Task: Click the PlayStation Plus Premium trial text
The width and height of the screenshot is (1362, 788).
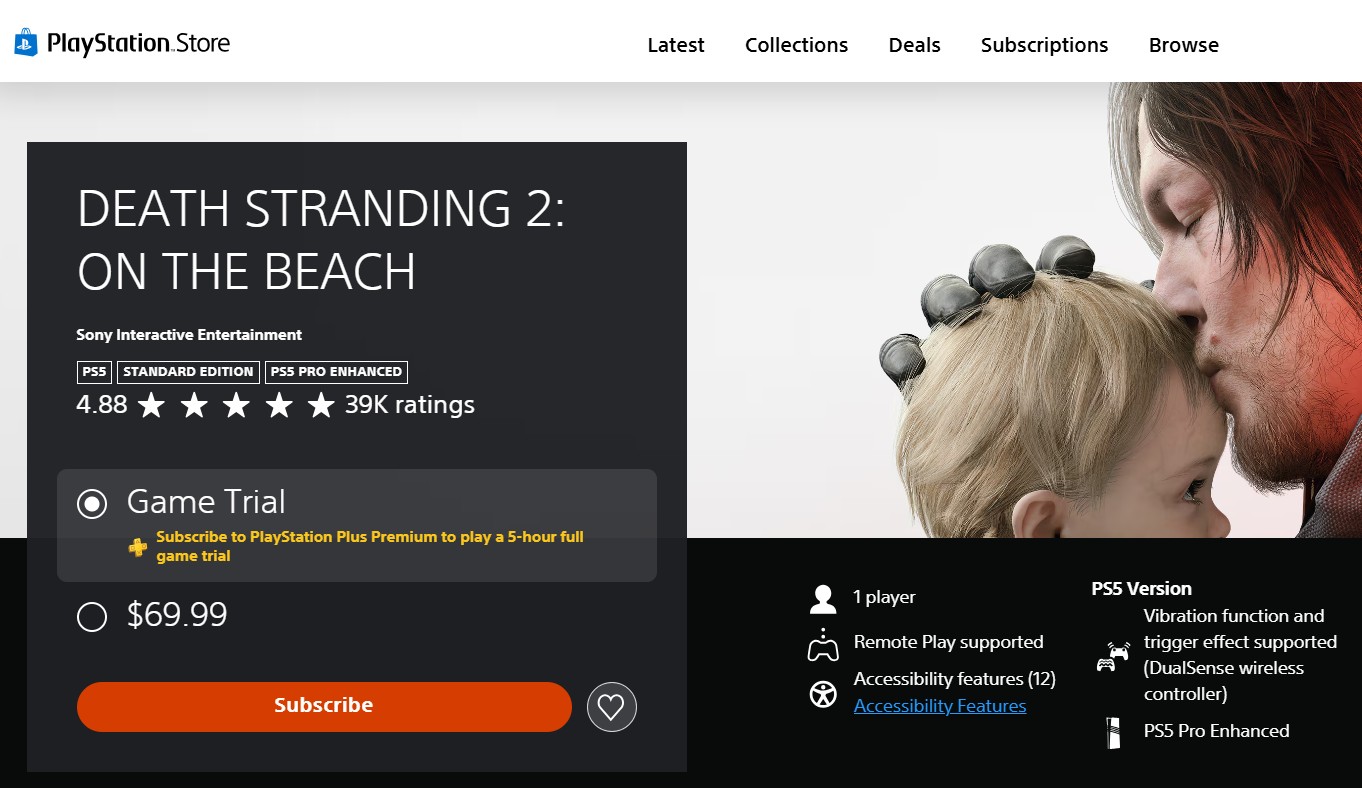Action: point(370,546)
